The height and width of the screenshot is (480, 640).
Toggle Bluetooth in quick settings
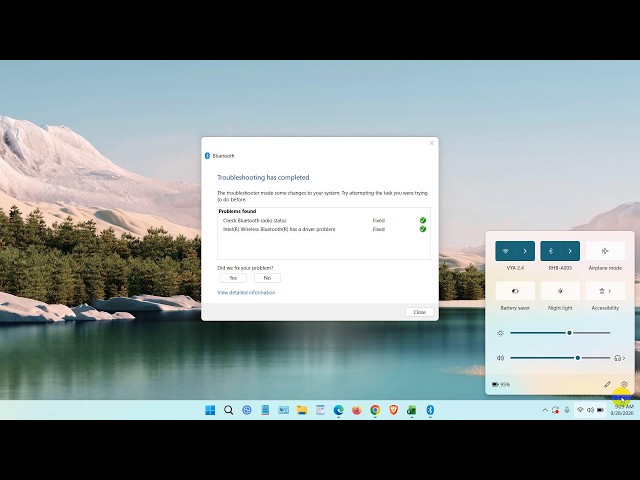coord(550,251)
